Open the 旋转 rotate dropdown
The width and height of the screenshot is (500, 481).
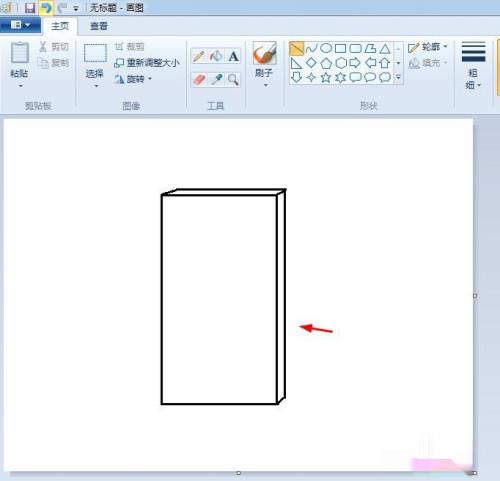point(133,79)
